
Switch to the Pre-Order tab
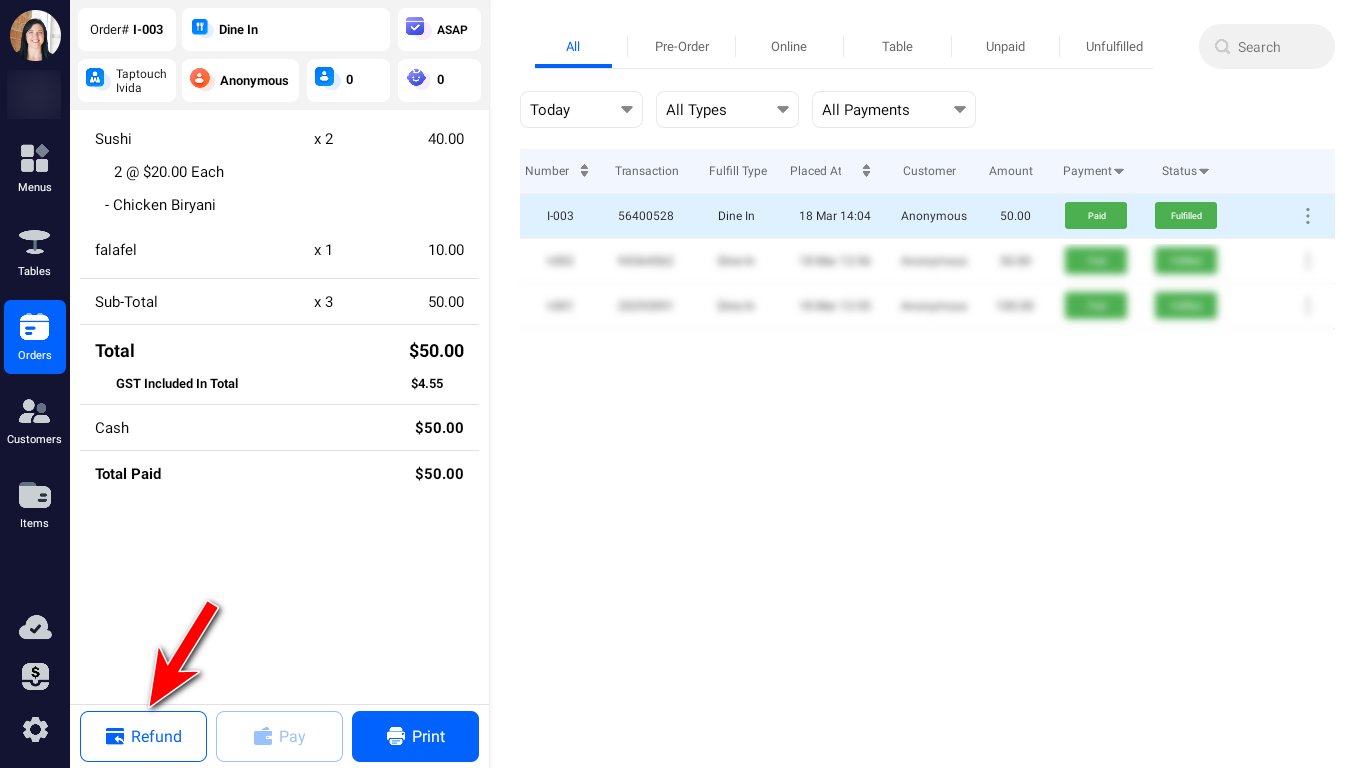(681, 47)
